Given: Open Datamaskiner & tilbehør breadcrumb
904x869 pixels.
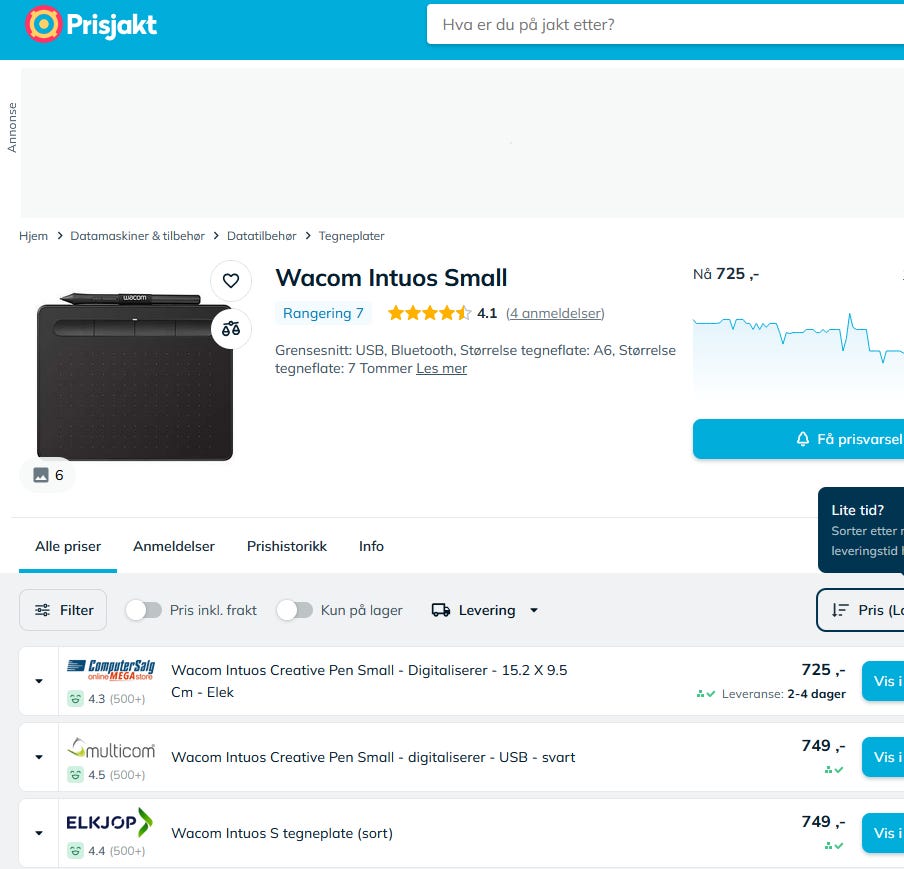Looking at the screenshot, I should [137, 236].
